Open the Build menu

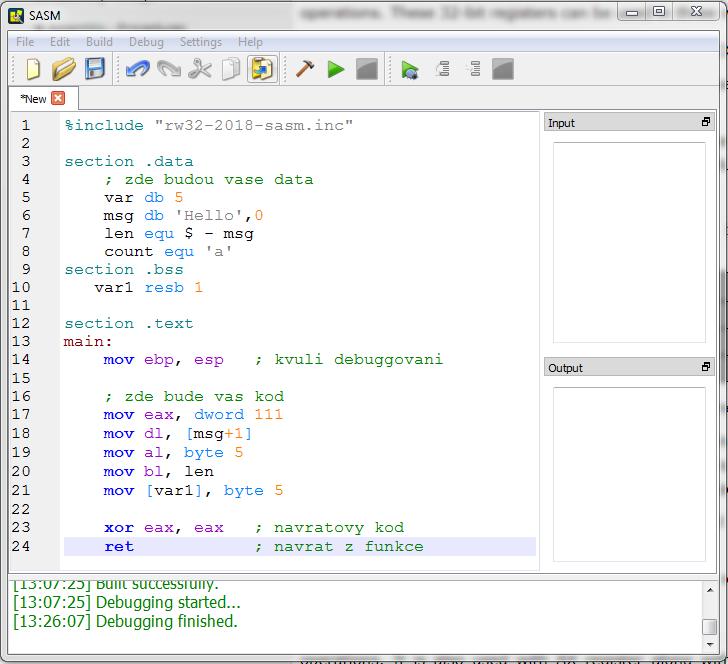[99, 42]
